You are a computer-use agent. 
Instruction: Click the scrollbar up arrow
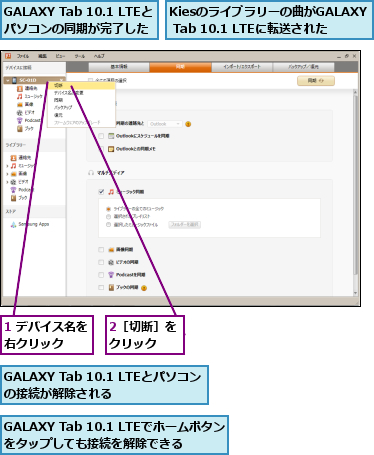(355, 92)
